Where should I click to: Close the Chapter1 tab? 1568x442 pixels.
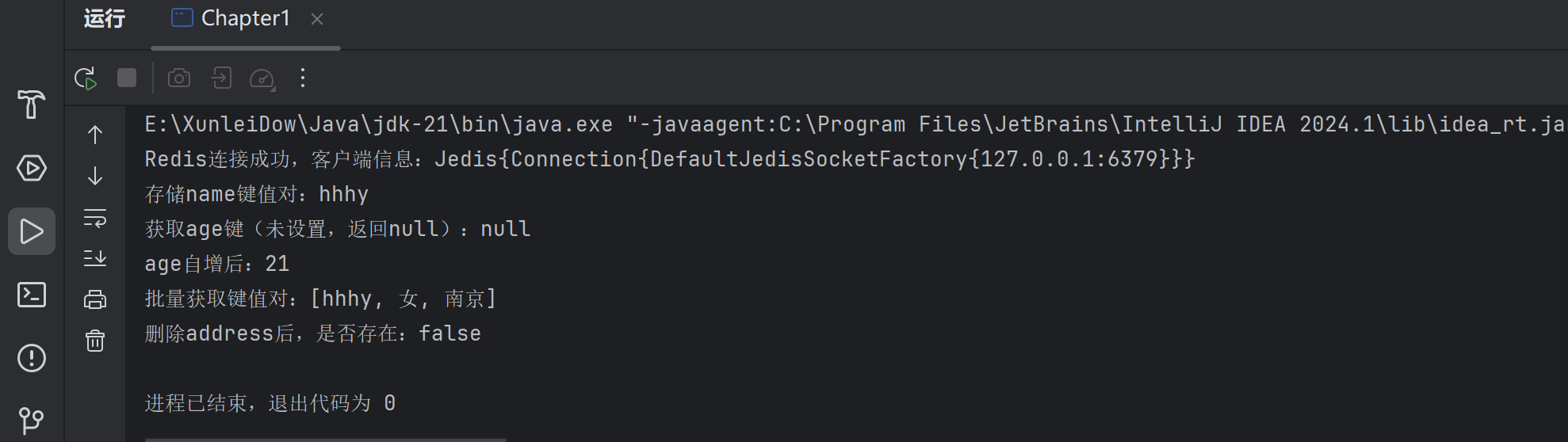(x=317, y=19)
